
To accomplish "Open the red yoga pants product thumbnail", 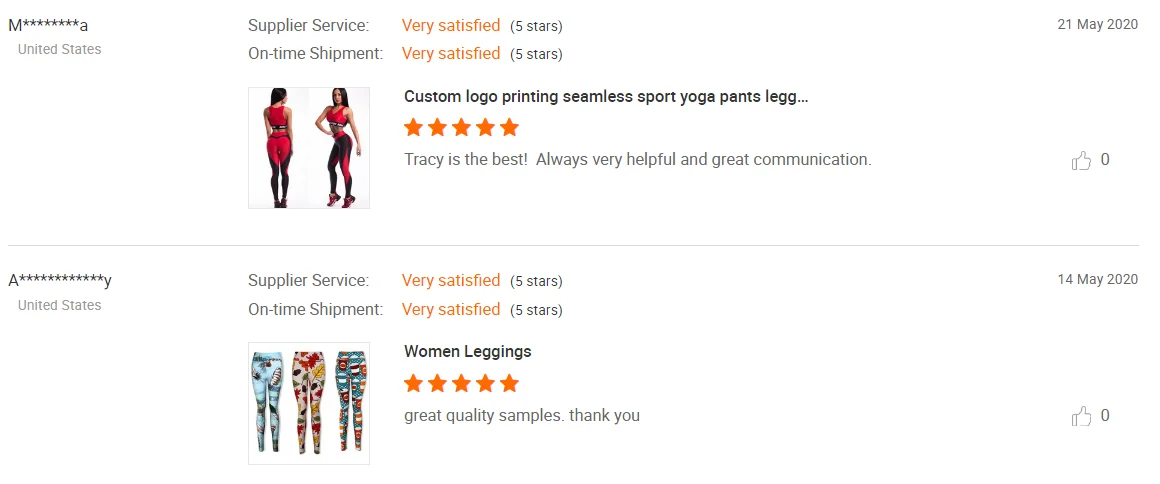I will [x=309, y=148].
